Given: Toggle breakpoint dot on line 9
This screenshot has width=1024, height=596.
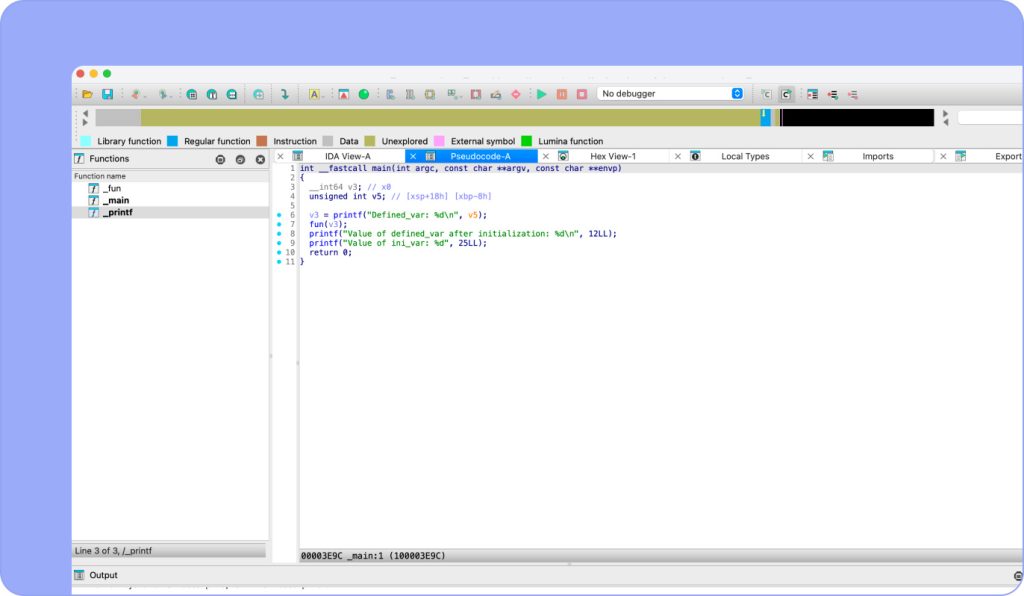Looking at the screenshot, I should click(279, 243).
